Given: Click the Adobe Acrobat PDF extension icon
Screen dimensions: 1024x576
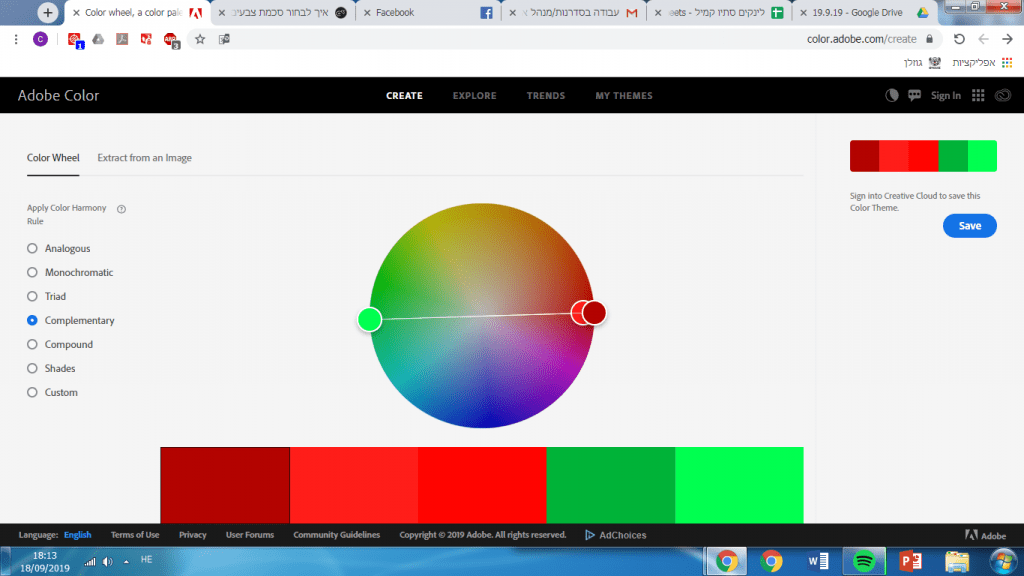Looking at the screenshot, I should click(122, 39).
